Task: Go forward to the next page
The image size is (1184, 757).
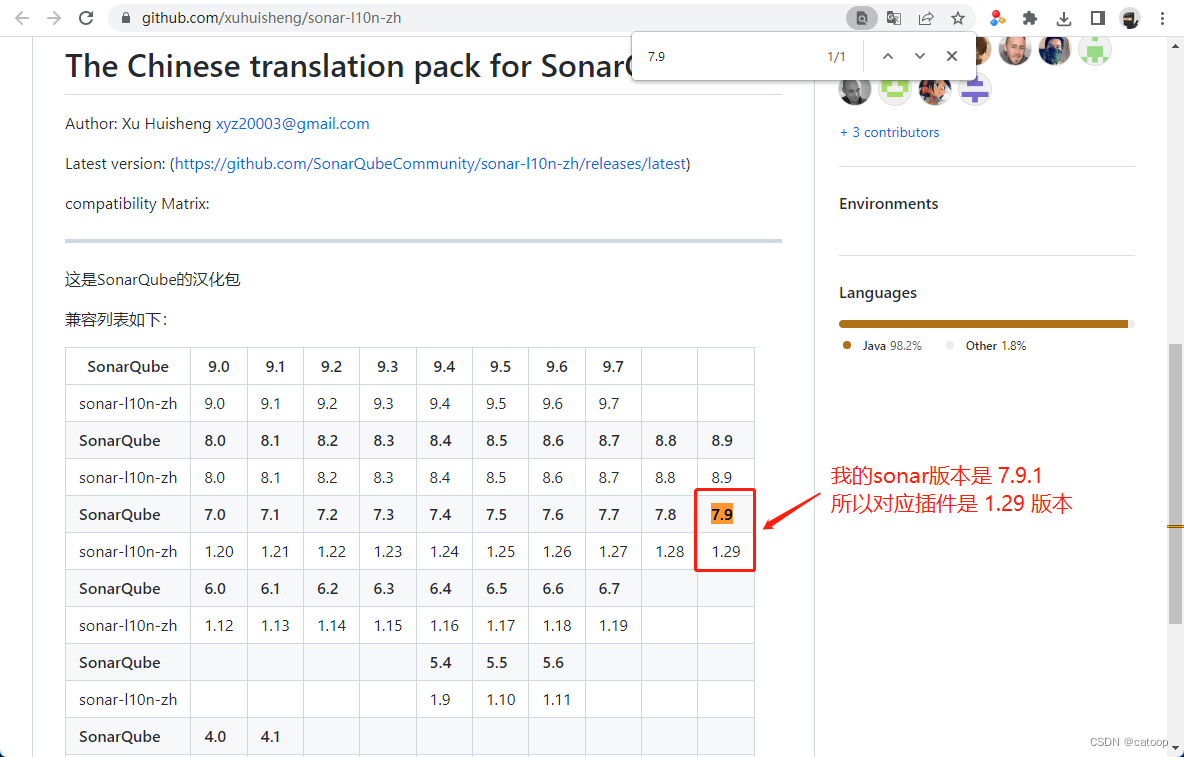Action: click(54, 18)
